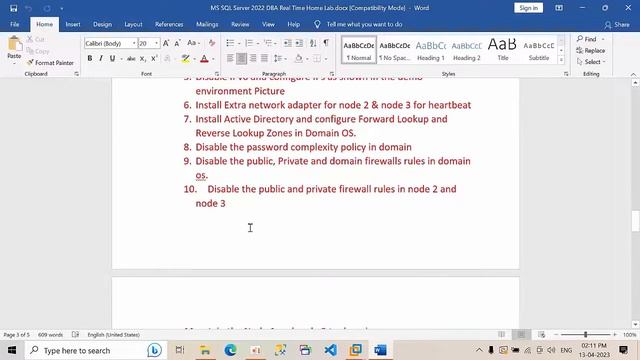The image size is (640, 360).
Task: Apply the Title style
Action: [x=502, y=50]
